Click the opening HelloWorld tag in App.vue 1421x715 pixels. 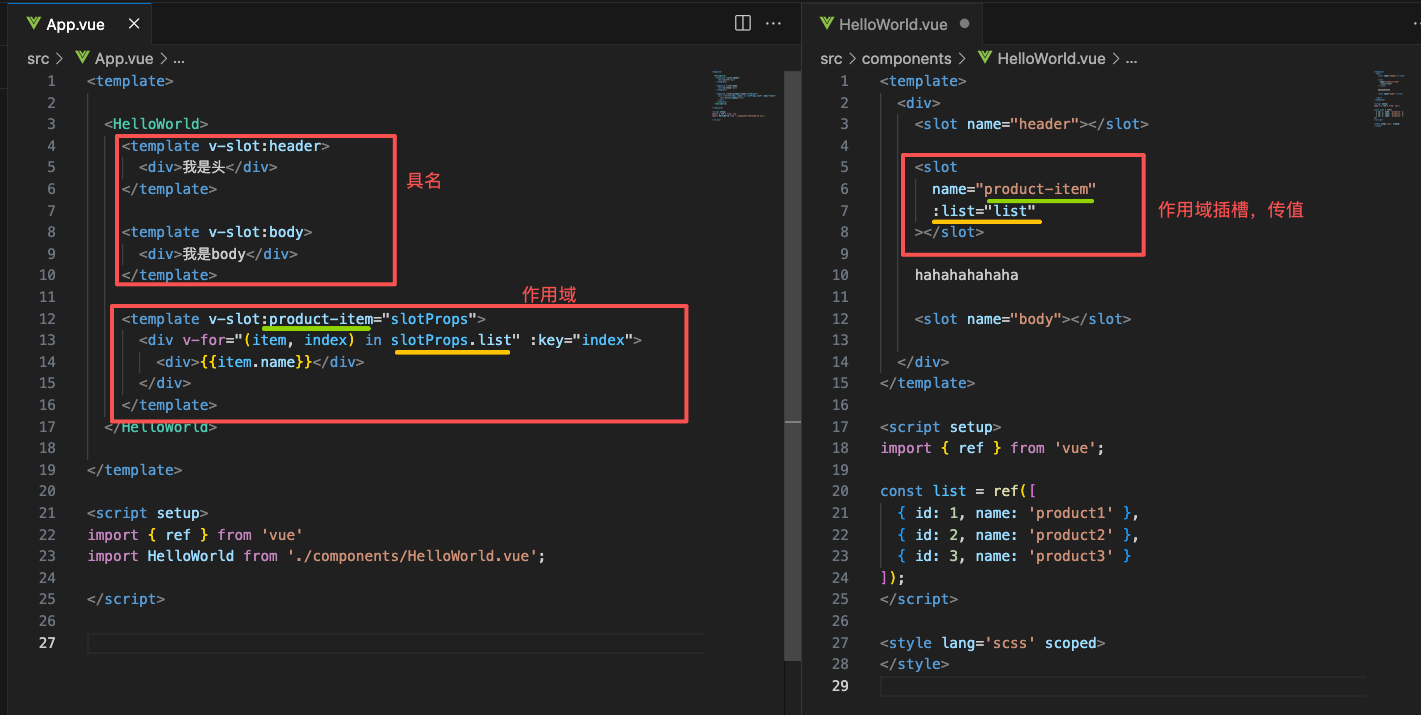156,124
